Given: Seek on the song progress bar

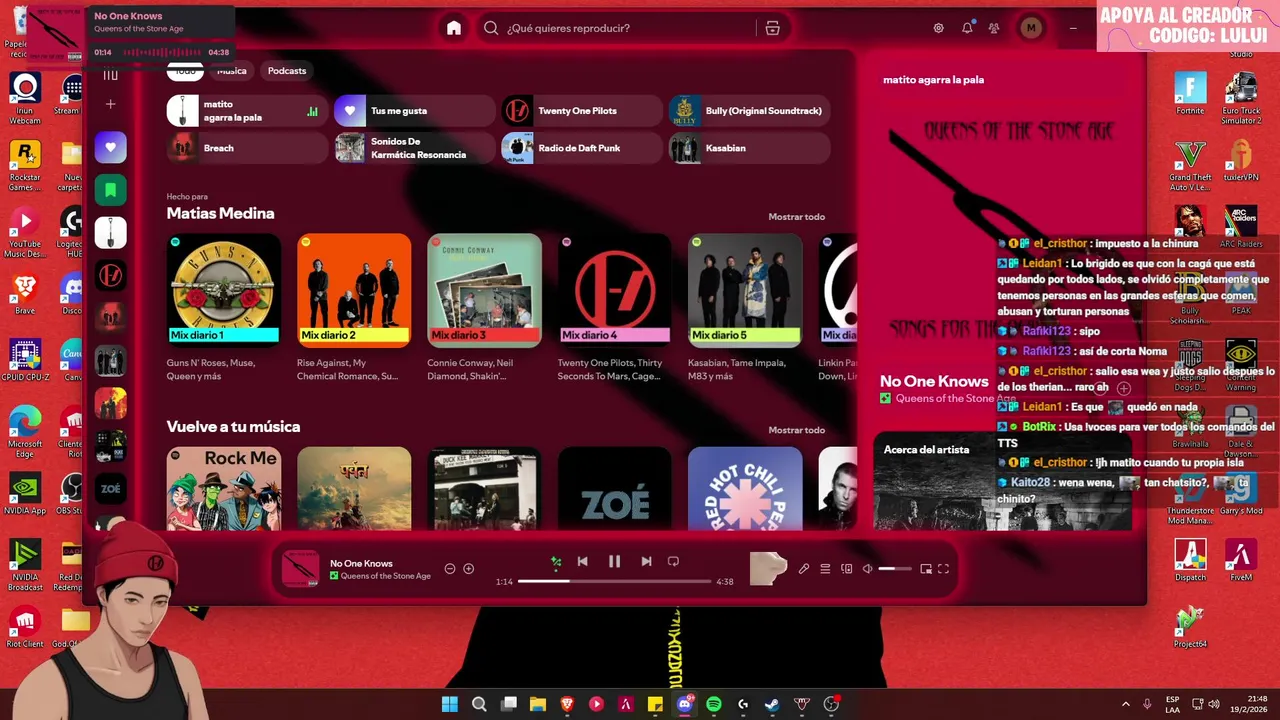Looking at the screenshot, I should (x=614, y=581).
